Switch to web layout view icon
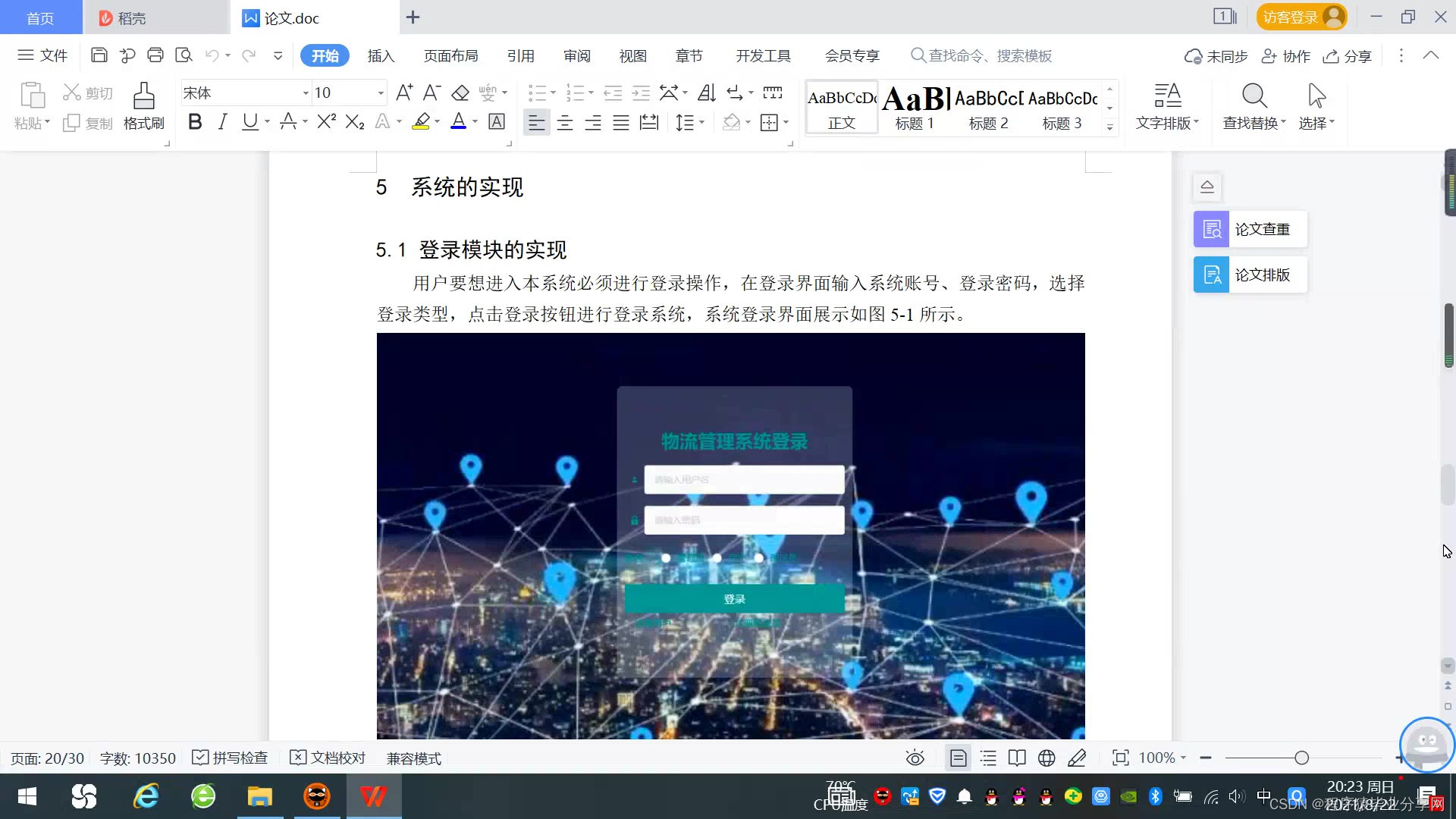This screenshot has width=1456, height=819. (1046, 758)
